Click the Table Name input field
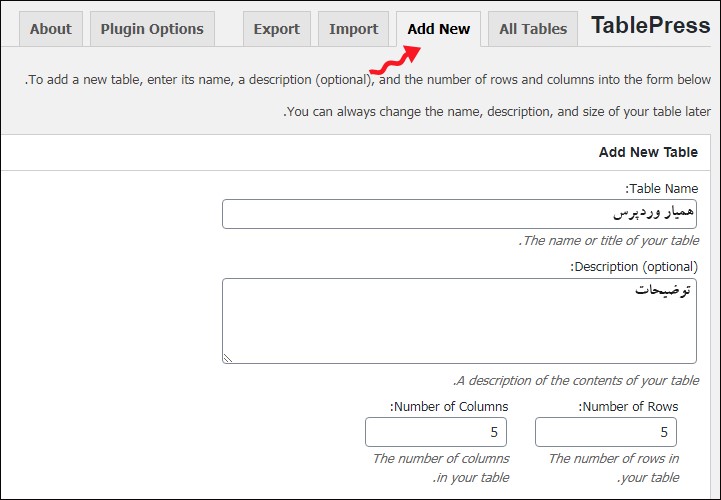This screenshot has height=500, width=721. [x=459, y=214]
